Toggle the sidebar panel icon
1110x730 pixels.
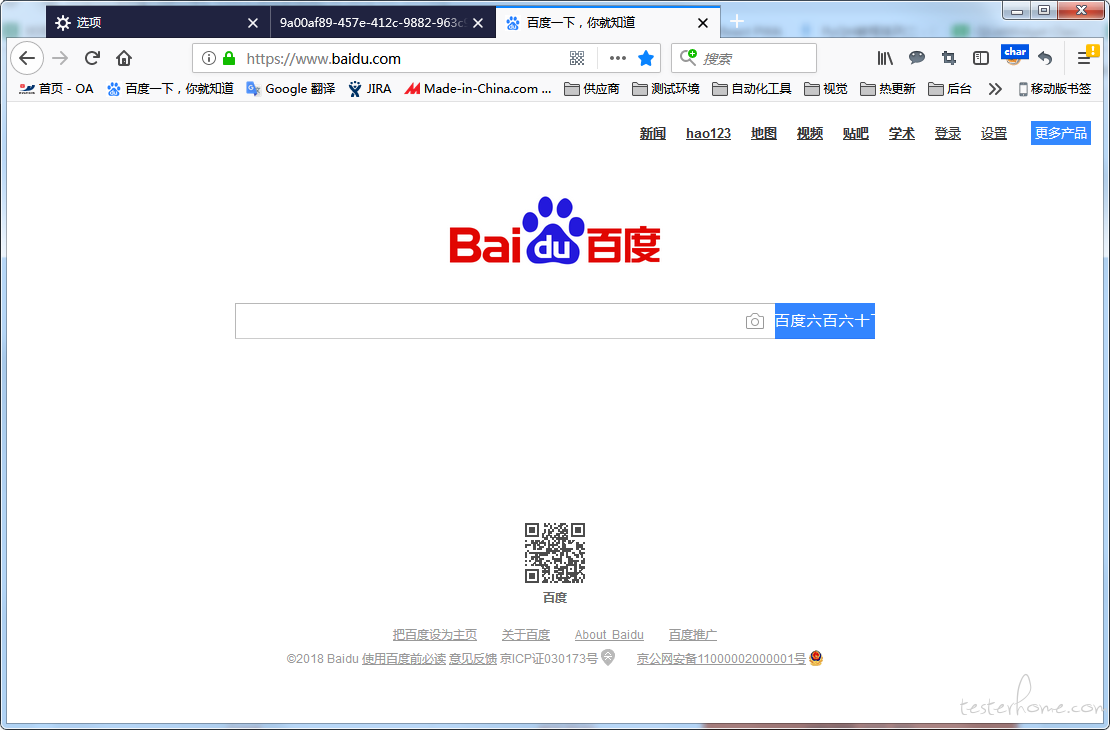pos(980,58)
